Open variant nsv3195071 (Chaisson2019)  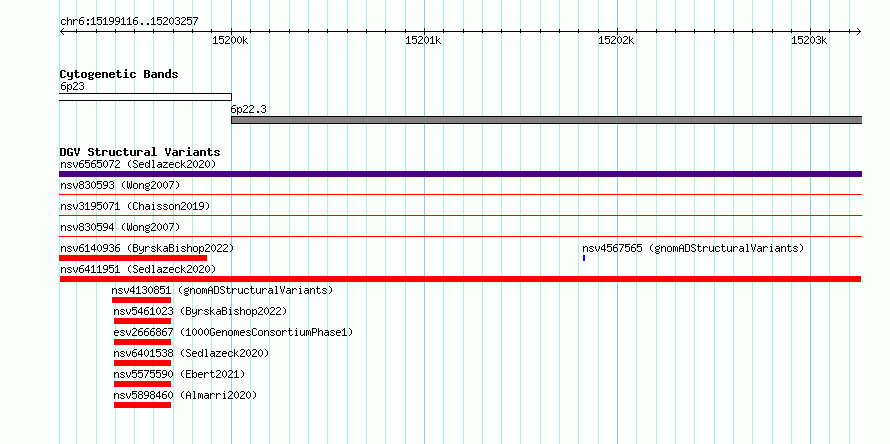[x=135, y=206]
